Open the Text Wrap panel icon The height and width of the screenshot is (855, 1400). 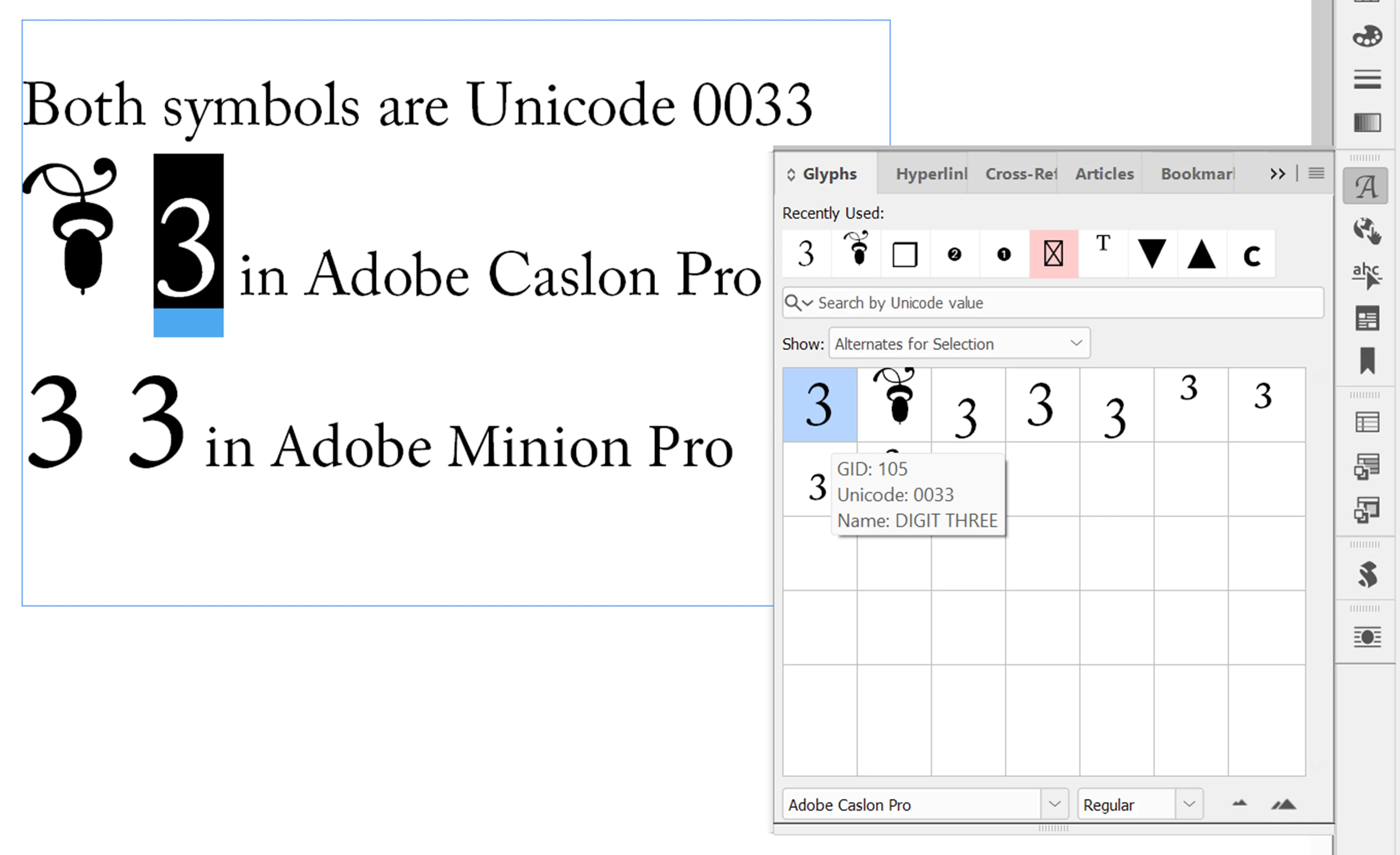tap(1366, 637)
